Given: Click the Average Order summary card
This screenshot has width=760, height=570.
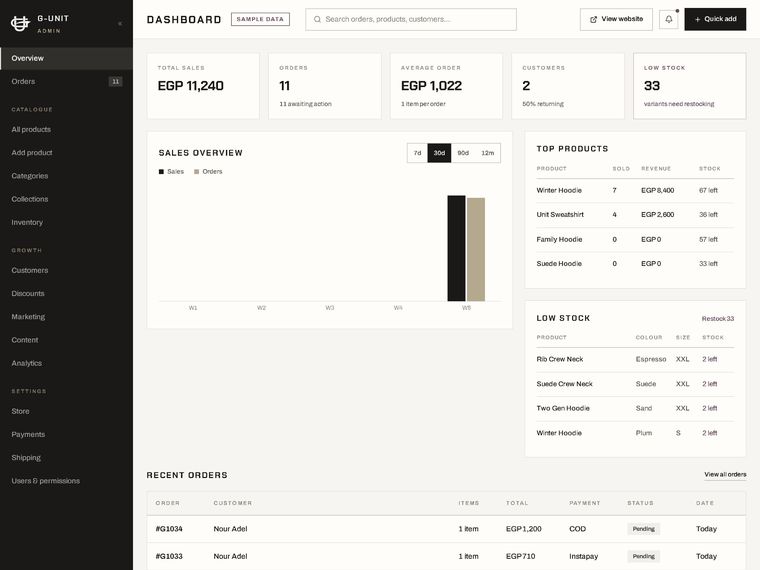Looking at the screenshot, I should [x=446, y=86].
